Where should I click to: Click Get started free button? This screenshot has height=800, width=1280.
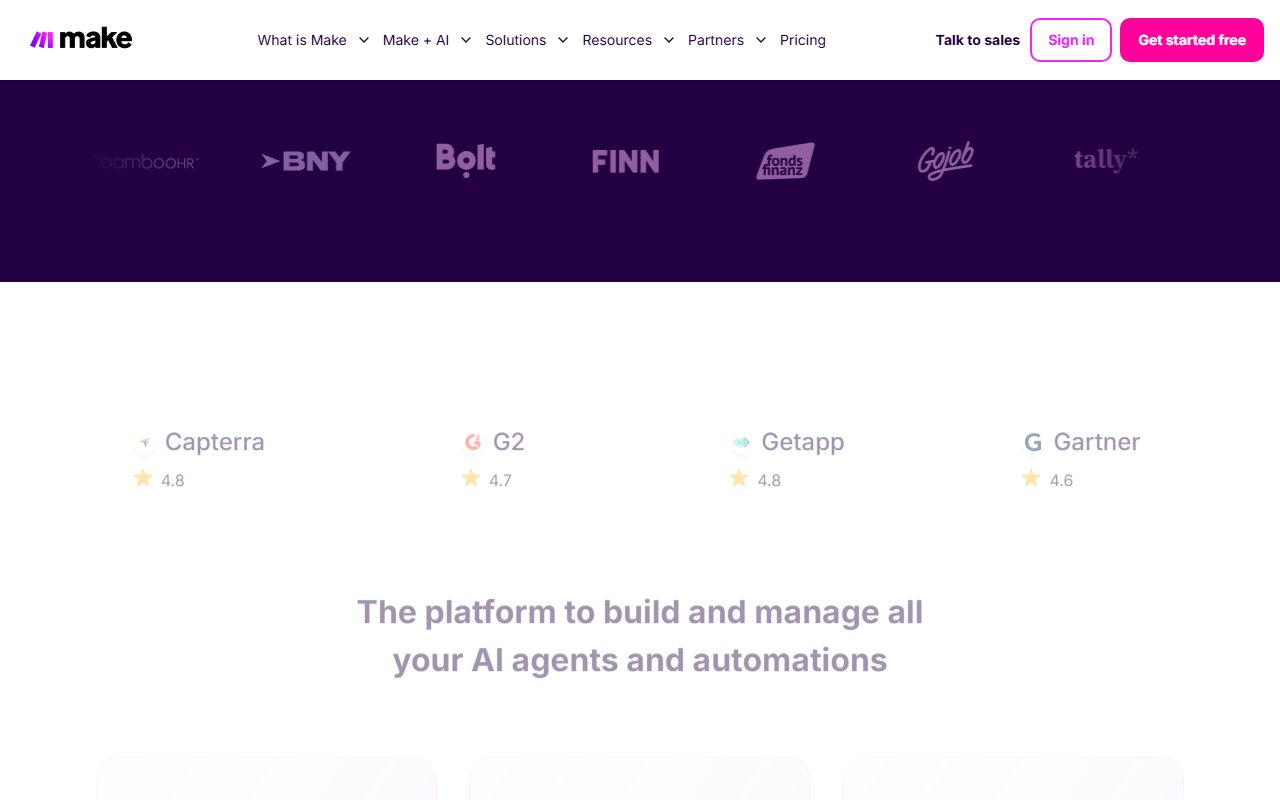pos(1192,40)
